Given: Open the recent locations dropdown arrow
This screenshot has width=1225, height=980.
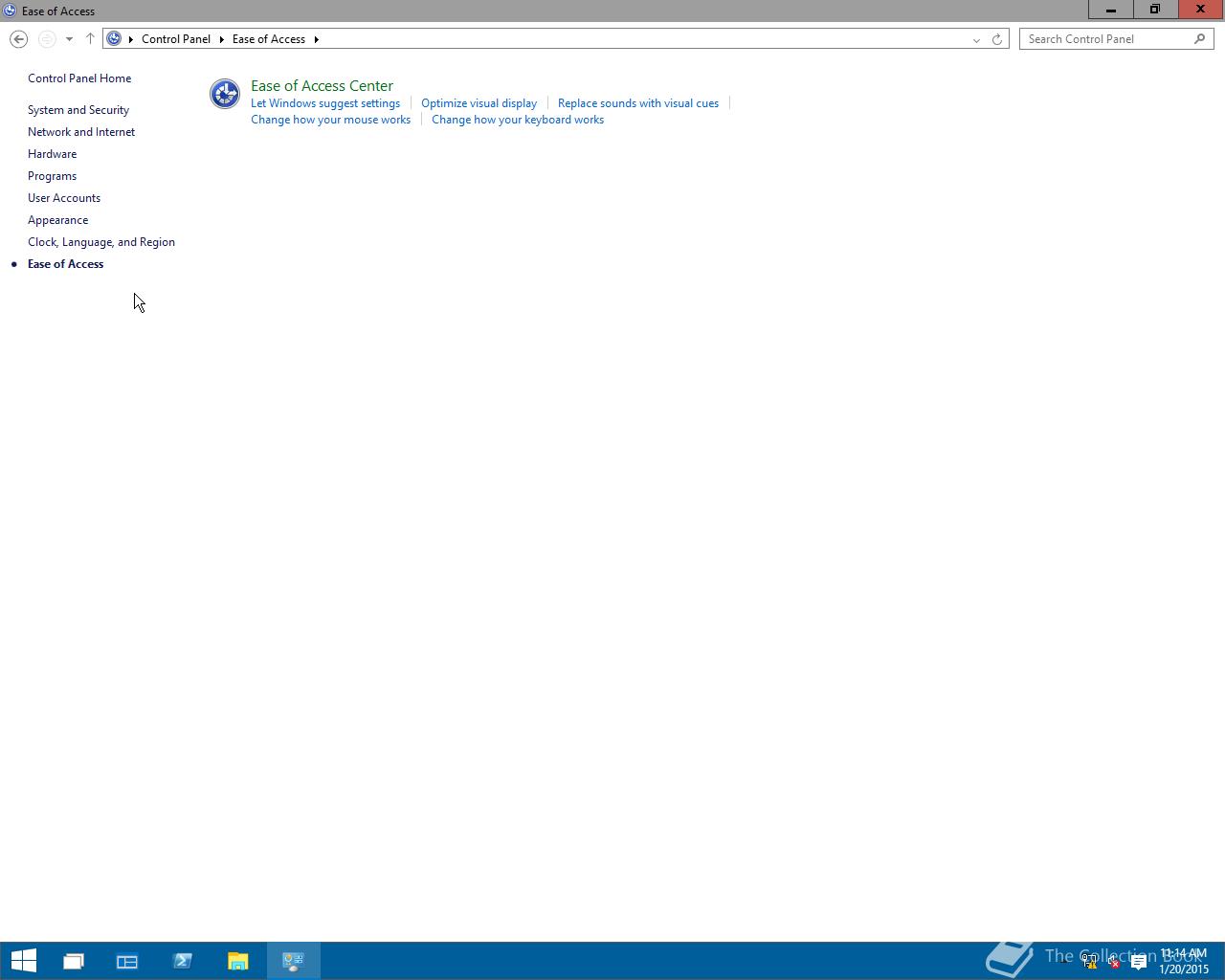Looking at the screenshot, I should point(69,39).
